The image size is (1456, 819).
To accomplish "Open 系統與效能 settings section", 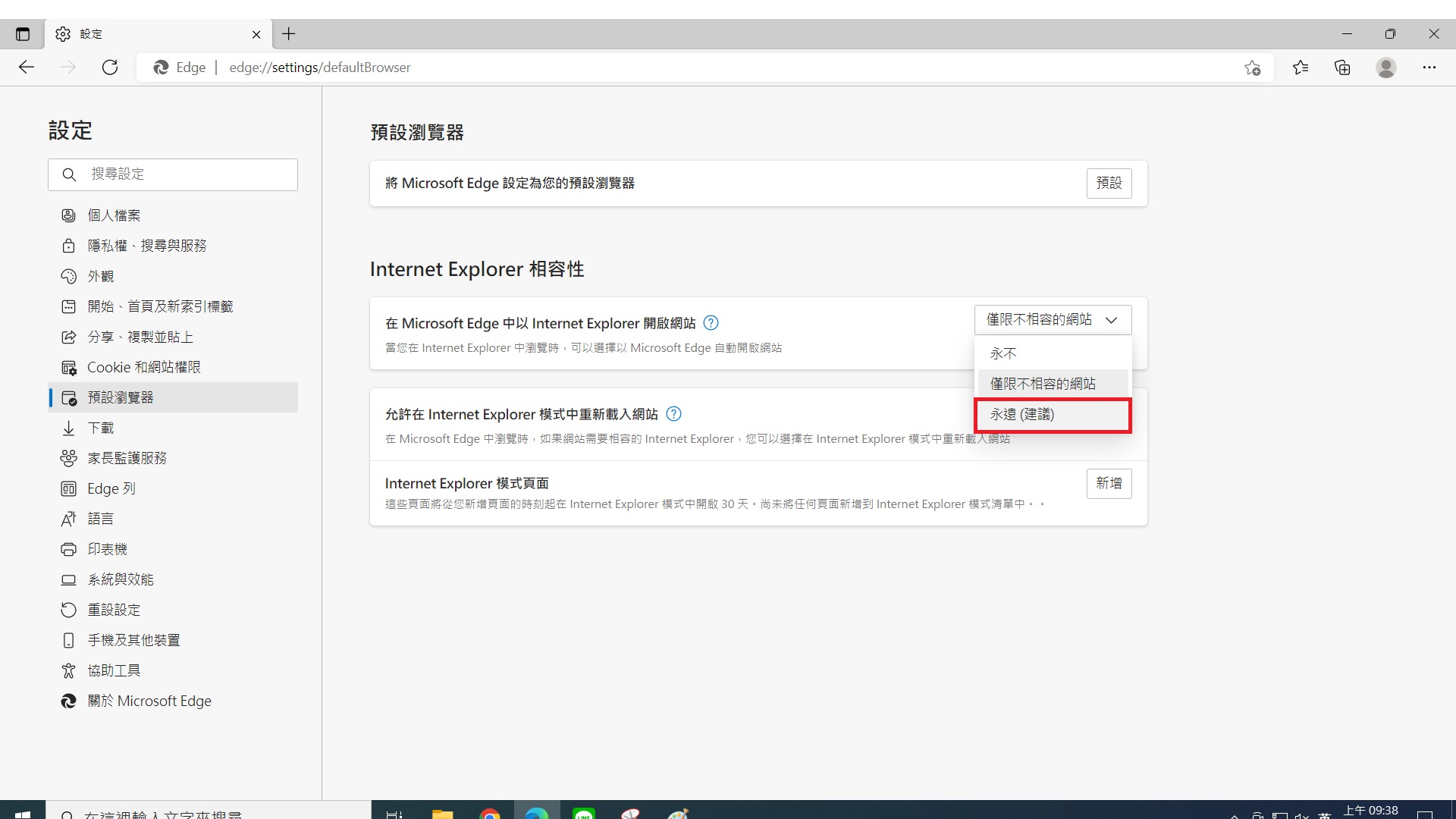I will click(173, 579).
